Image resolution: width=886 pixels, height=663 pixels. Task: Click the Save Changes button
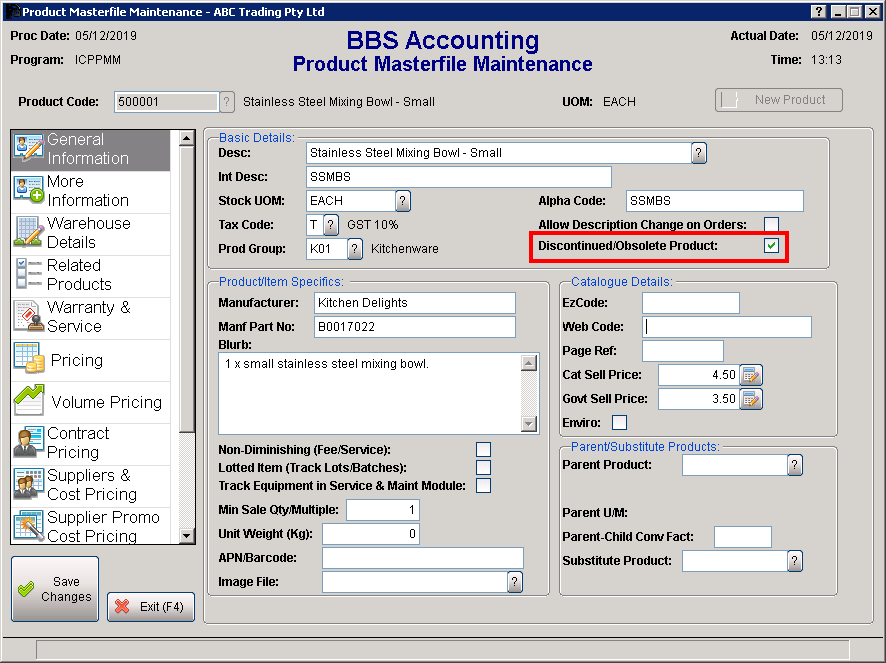[55, 589]
